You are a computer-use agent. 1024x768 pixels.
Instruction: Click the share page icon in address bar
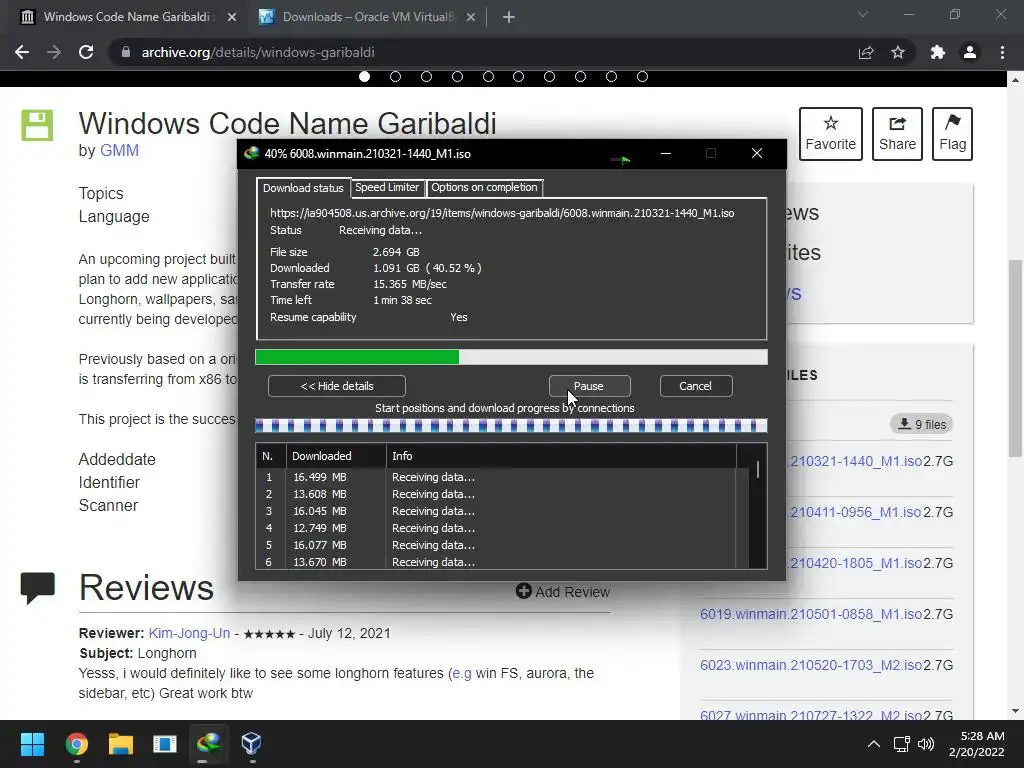click(x=866, y=52)
